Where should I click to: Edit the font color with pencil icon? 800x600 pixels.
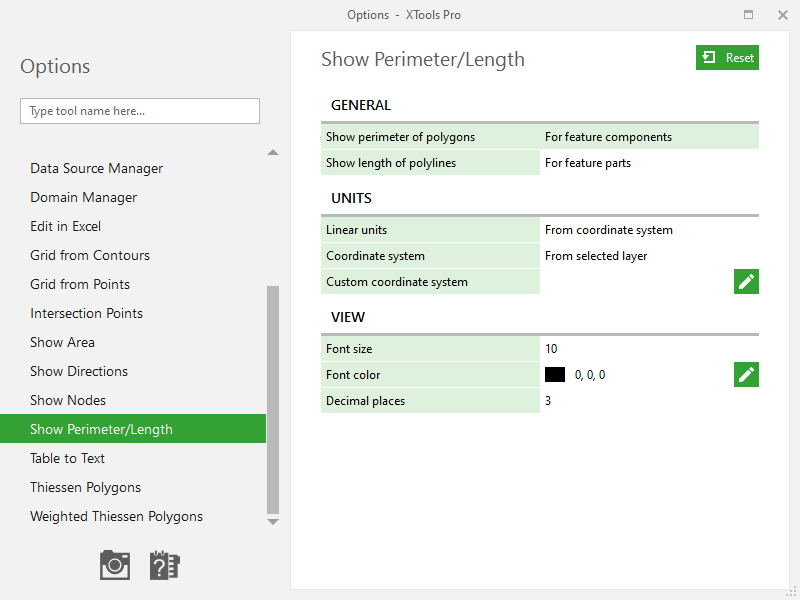pyautogui.click(x=746, y=374)
